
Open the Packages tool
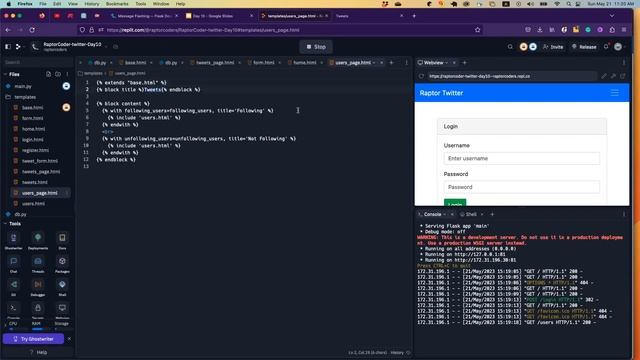pyautogui.click(x=62, y=264)
